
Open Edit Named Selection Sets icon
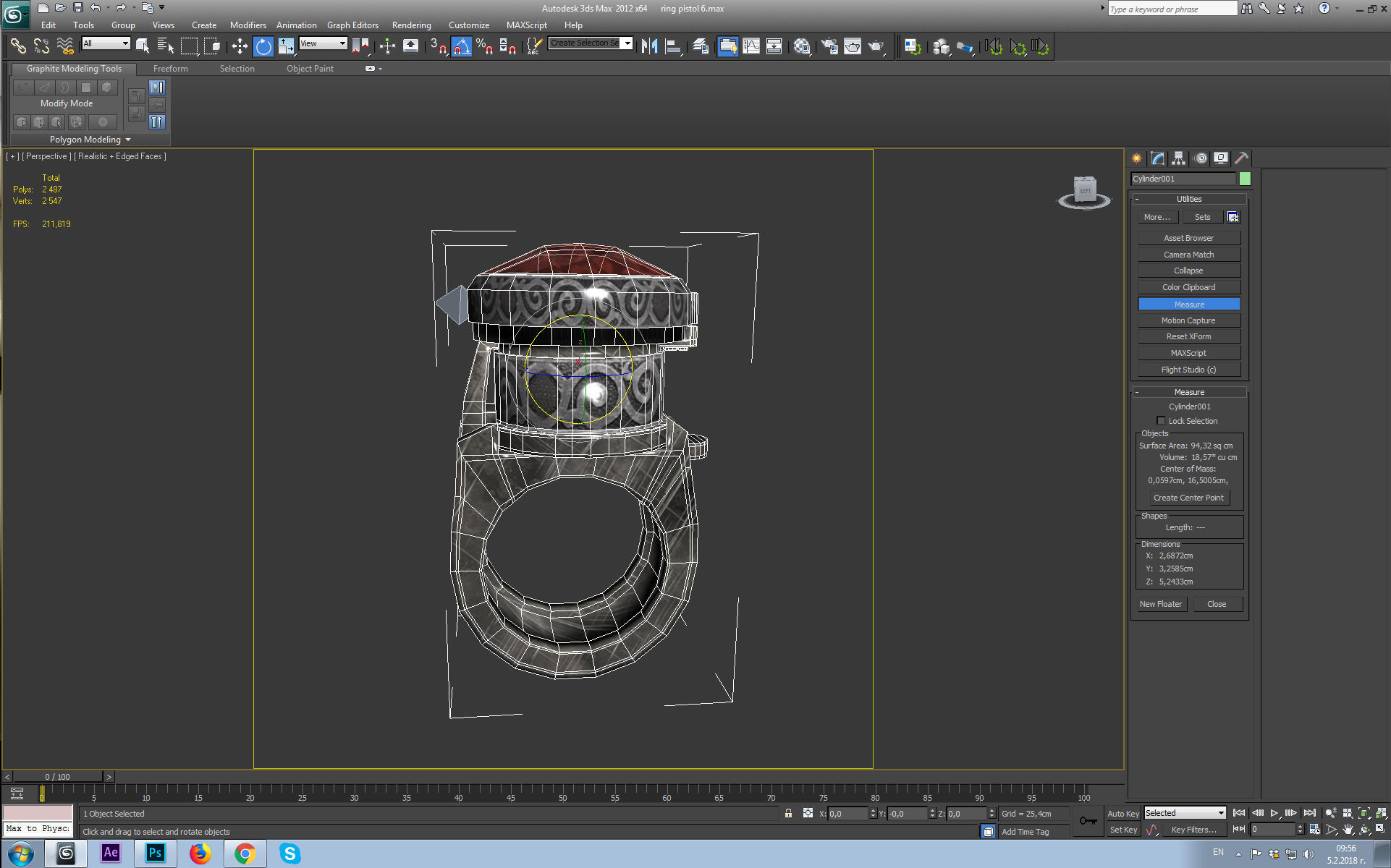(x=534, y=47)
